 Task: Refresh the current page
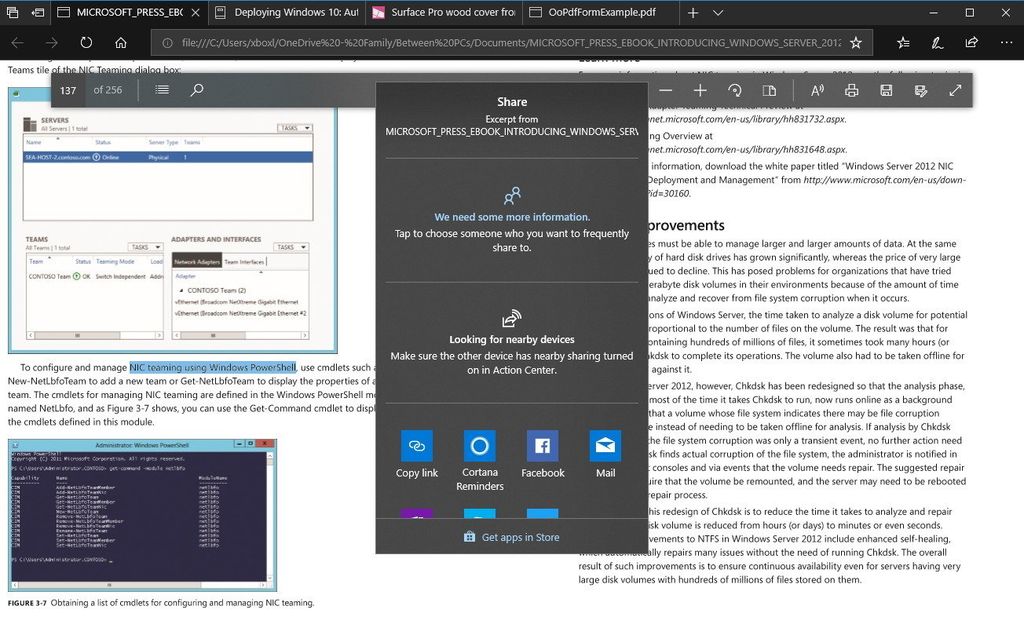(x=86, y=43)
